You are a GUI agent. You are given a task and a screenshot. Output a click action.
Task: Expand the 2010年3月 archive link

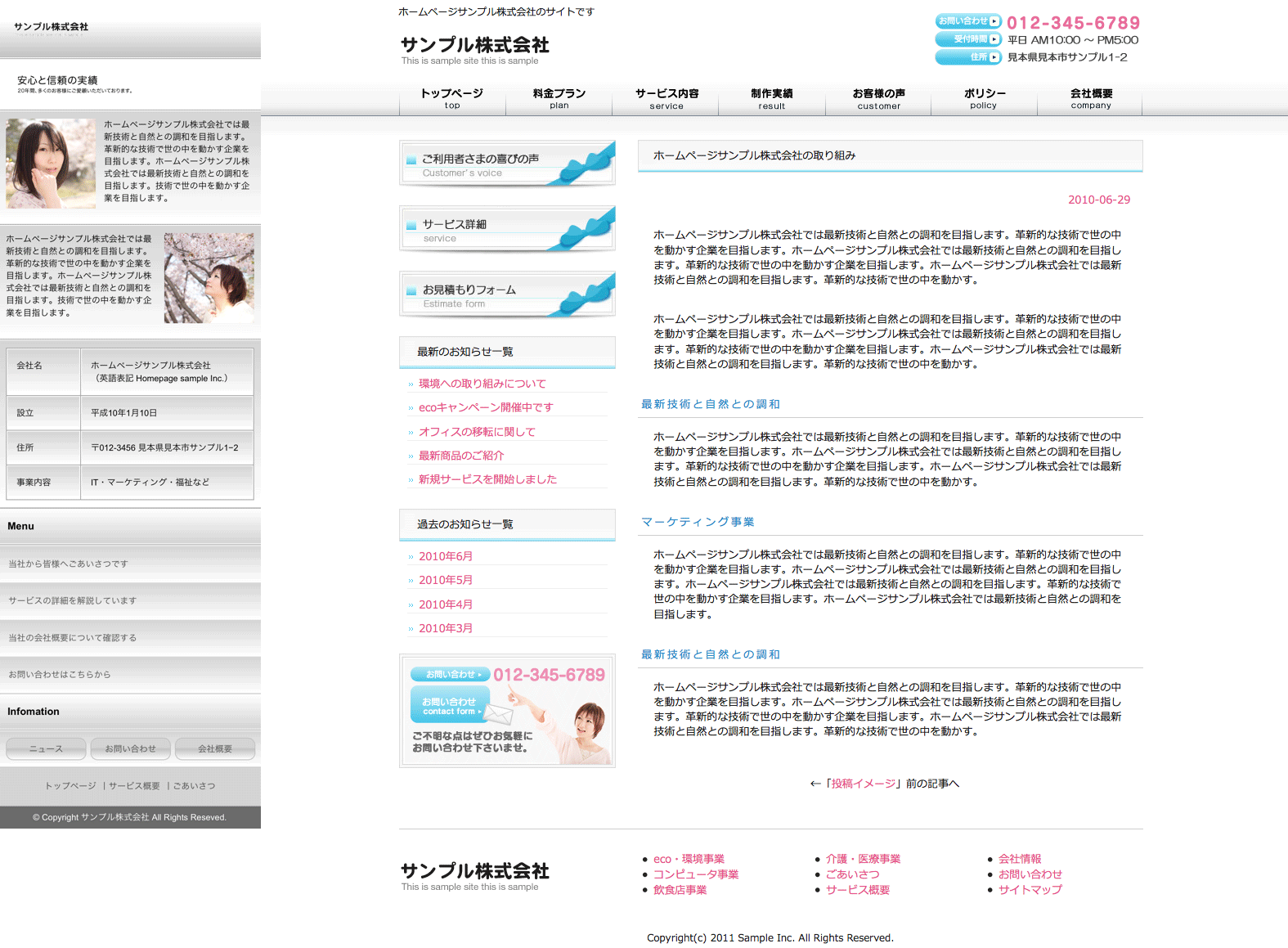(446, 628)
